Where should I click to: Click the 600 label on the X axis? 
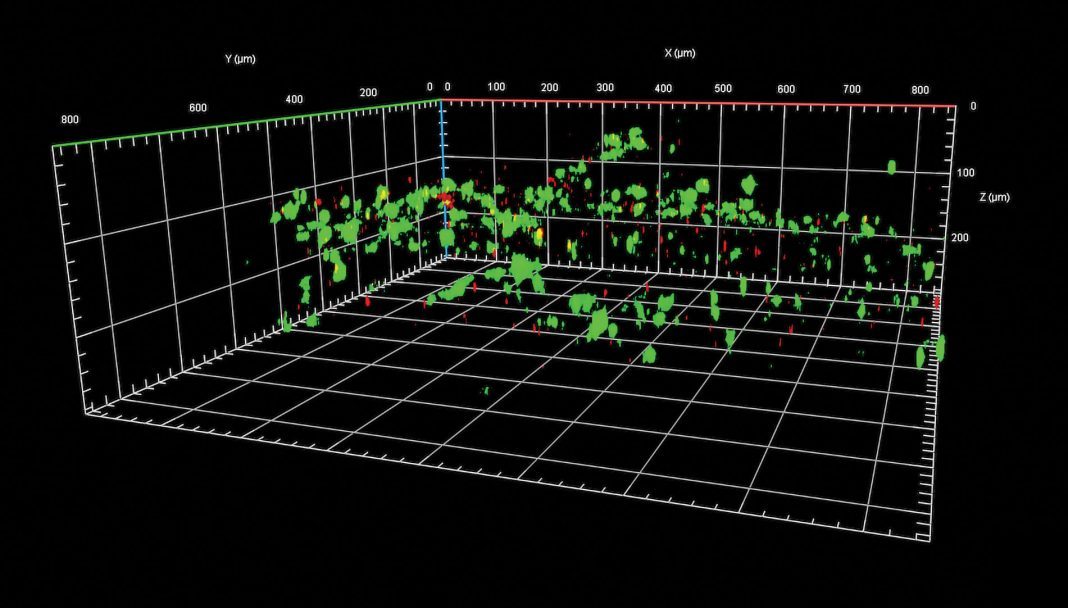pyautogui.click(x=786, y=89)
